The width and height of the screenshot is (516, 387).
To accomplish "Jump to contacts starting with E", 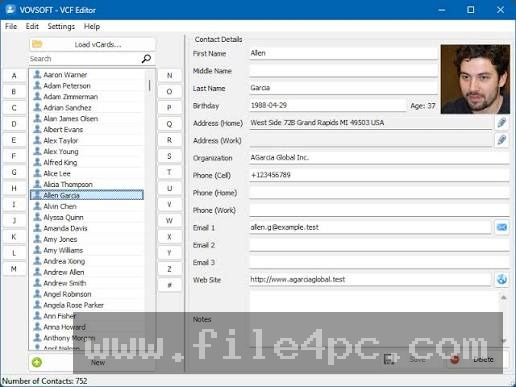I will click(x=14, y=140).
